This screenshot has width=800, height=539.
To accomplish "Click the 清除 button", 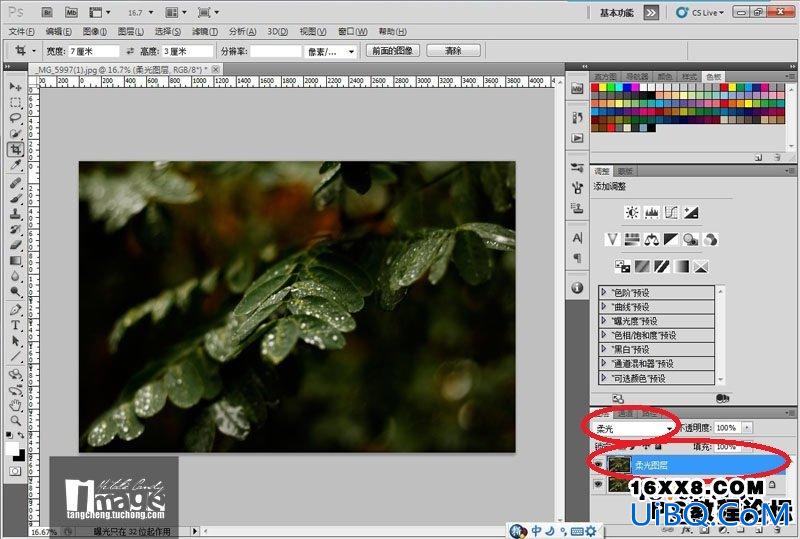I will [x=453, y=51].
